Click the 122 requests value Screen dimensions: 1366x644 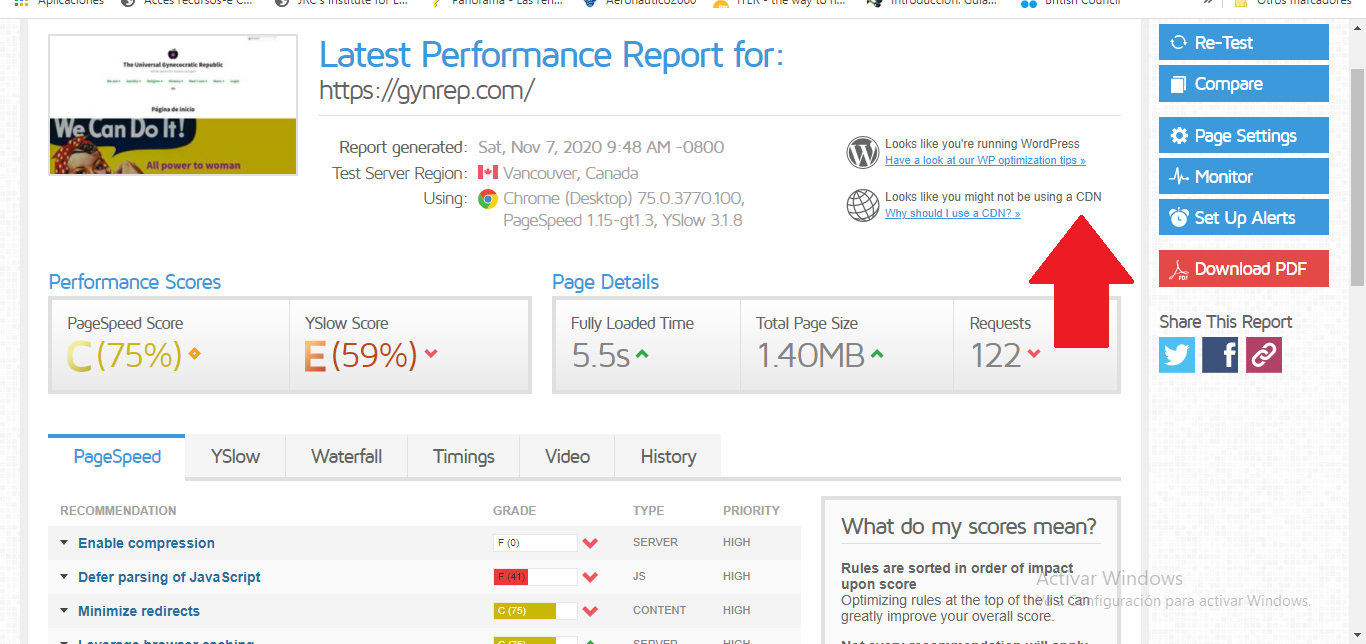pyautogui.click(x=996, y=355)
